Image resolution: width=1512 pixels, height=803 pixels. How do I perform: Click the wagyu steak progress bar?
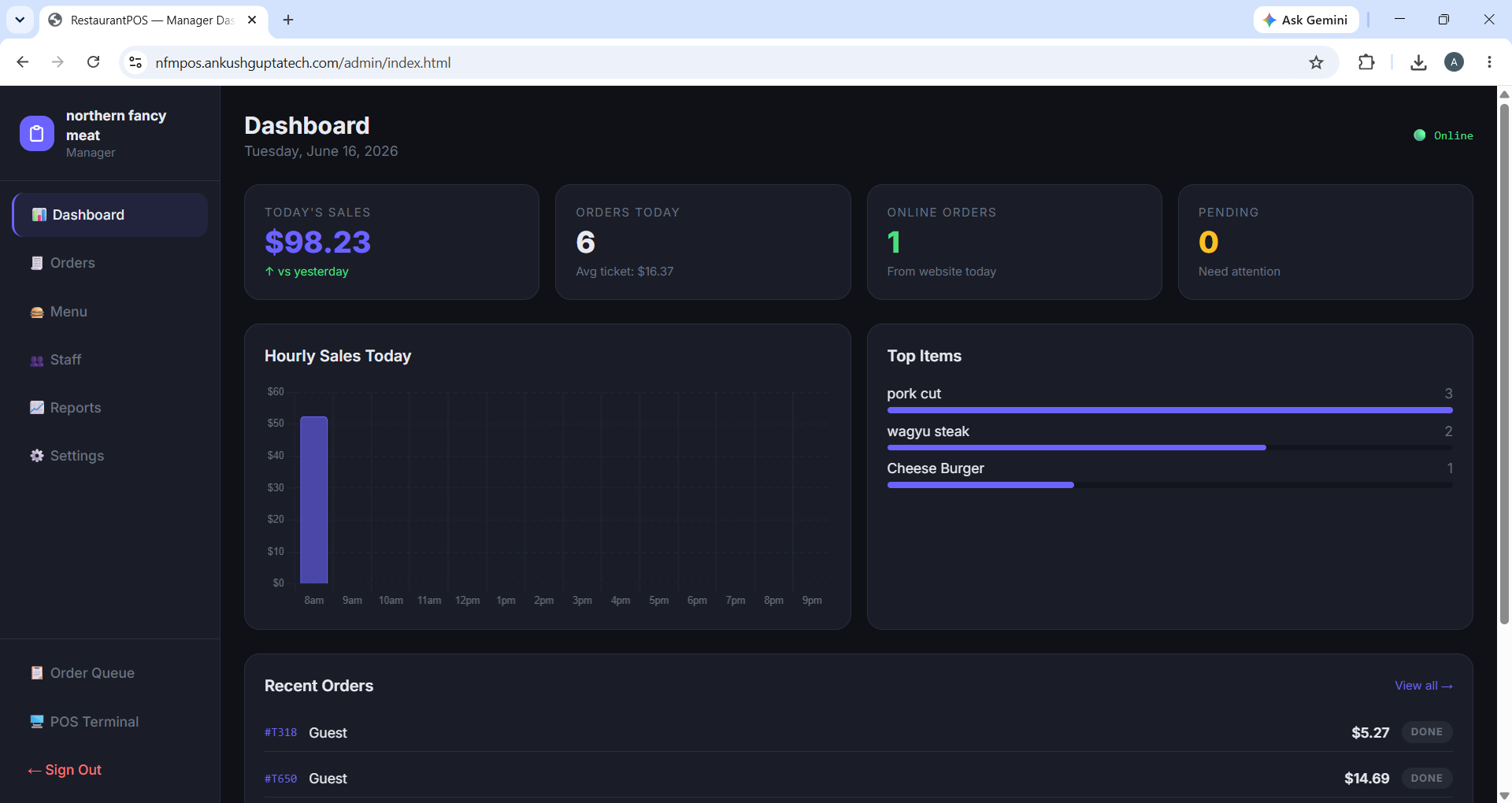click(x=1169, y=447)
